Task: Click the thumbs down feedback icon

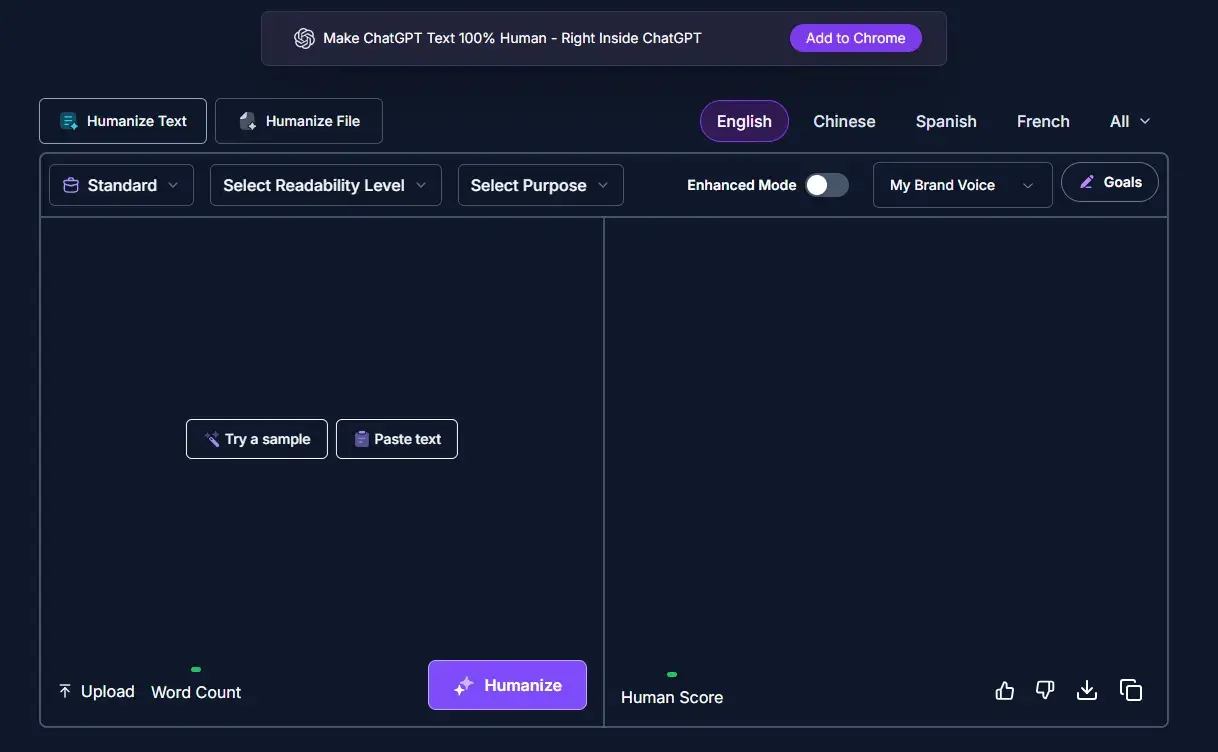Action: coord(1045,690)
